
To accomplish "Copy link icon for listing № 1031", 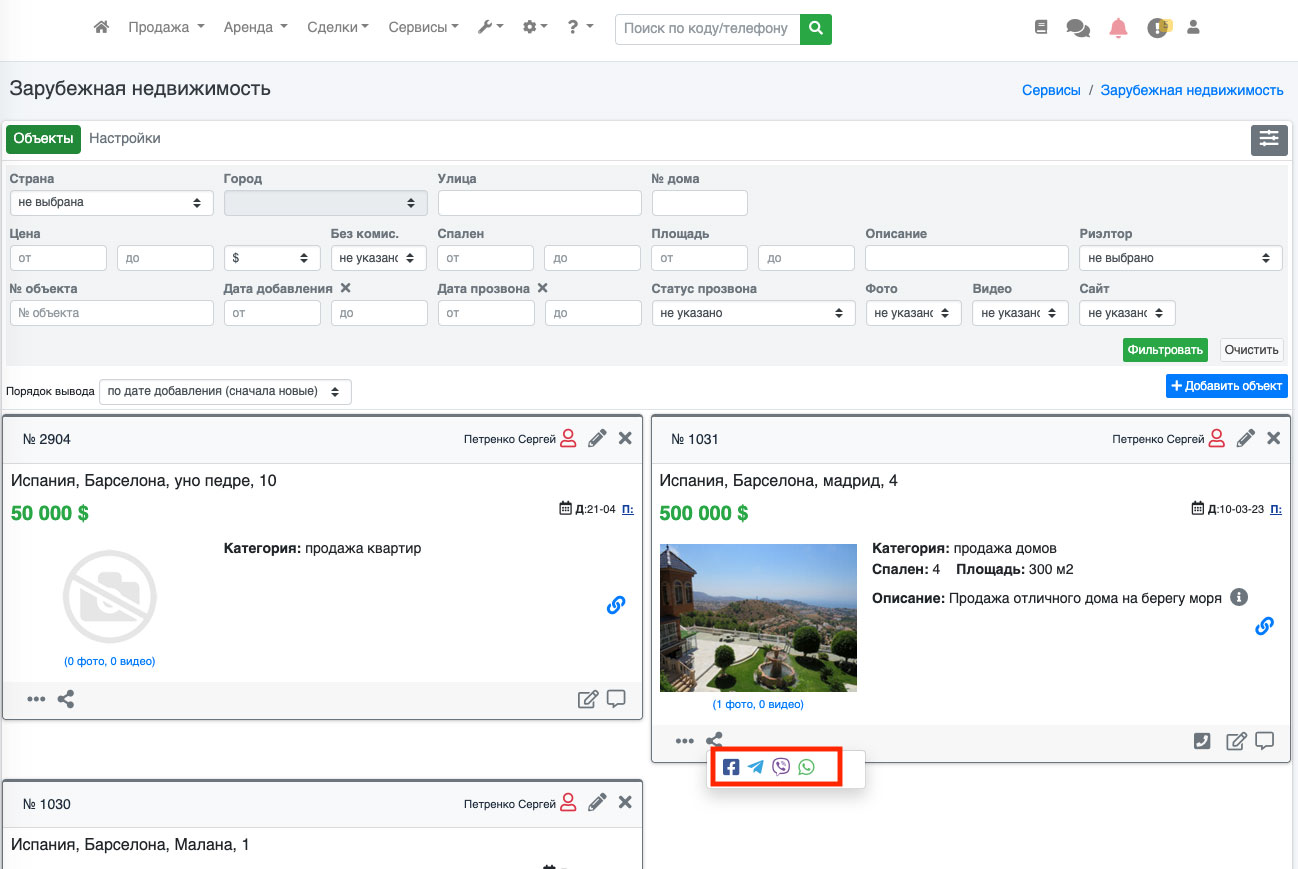I will 1264,626.
